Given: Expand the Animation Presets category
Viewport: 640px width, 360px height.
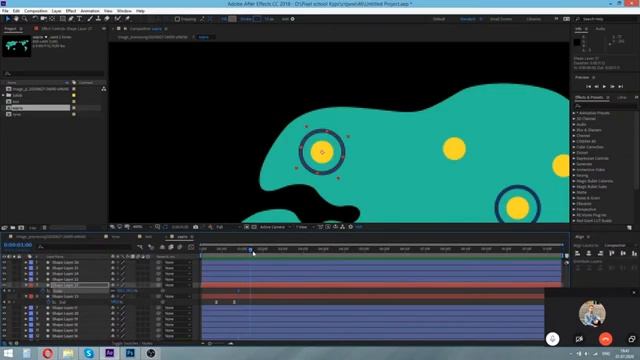Looking at the screenshot, I should tap(574, 113).
